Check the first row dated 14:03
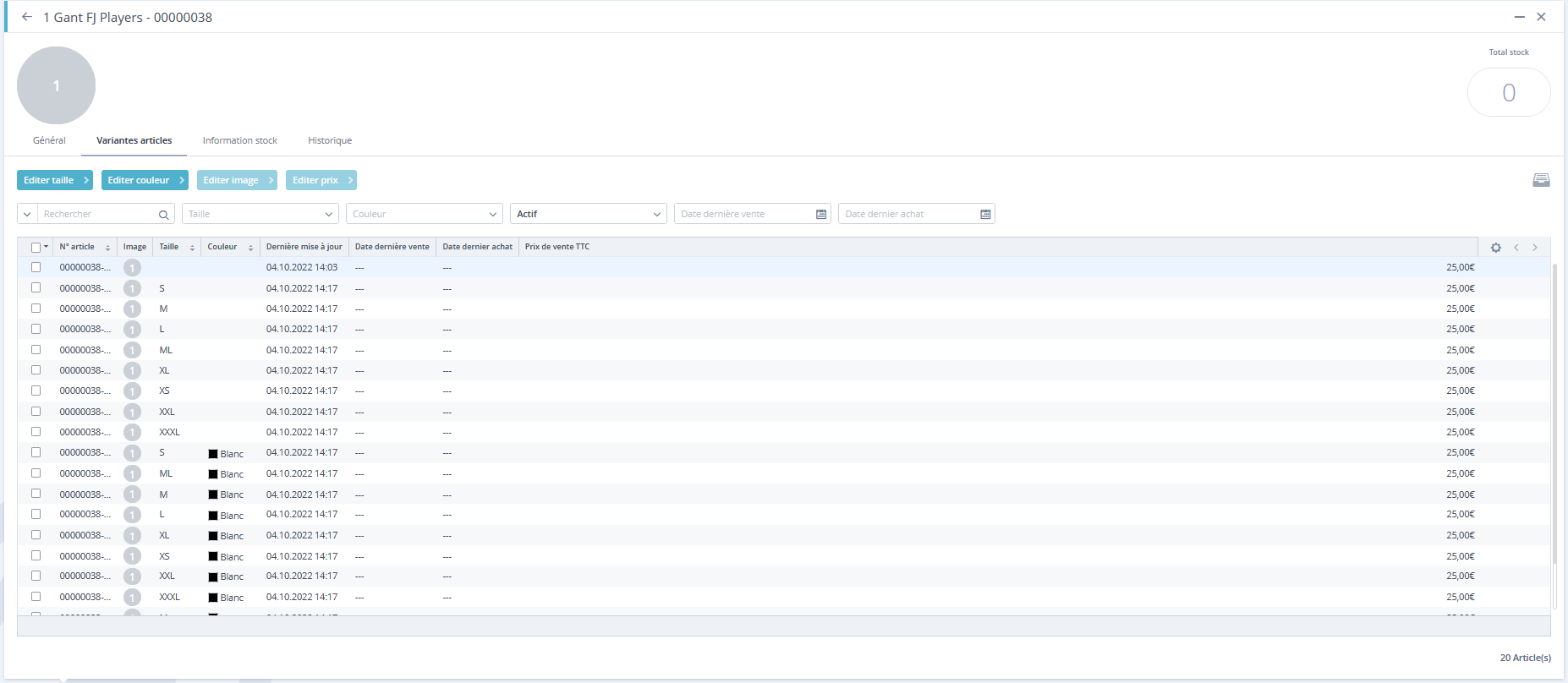This screenshot has height=683, width=1568. [36, 267]
